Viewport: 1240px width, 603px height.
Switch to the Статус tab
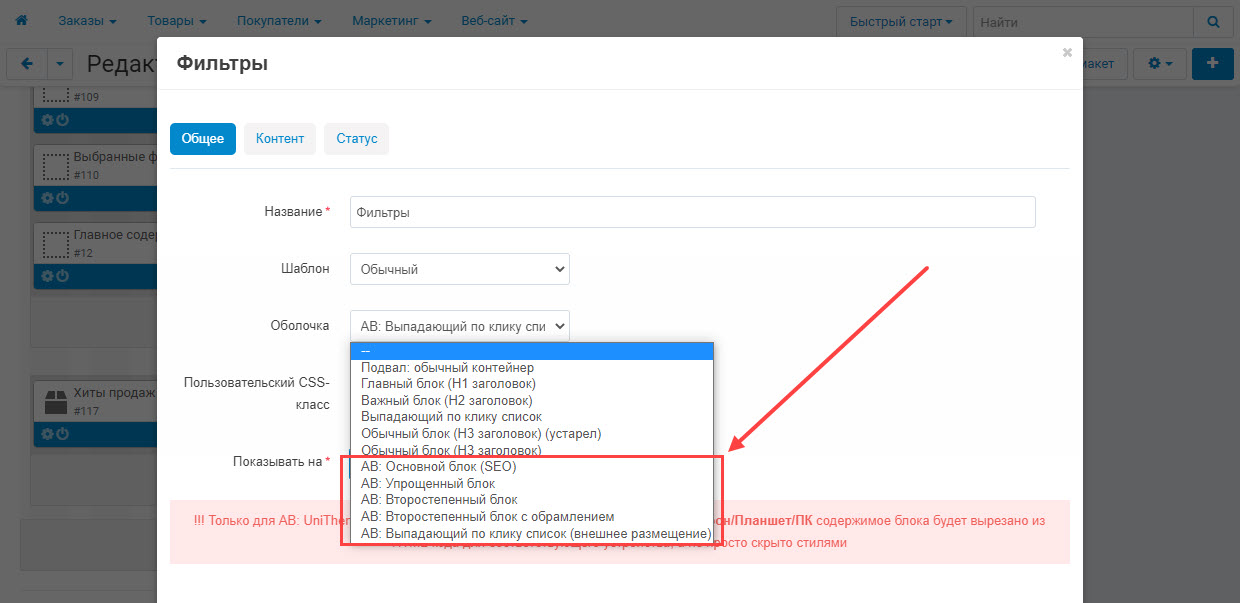[x=356, y=139]
